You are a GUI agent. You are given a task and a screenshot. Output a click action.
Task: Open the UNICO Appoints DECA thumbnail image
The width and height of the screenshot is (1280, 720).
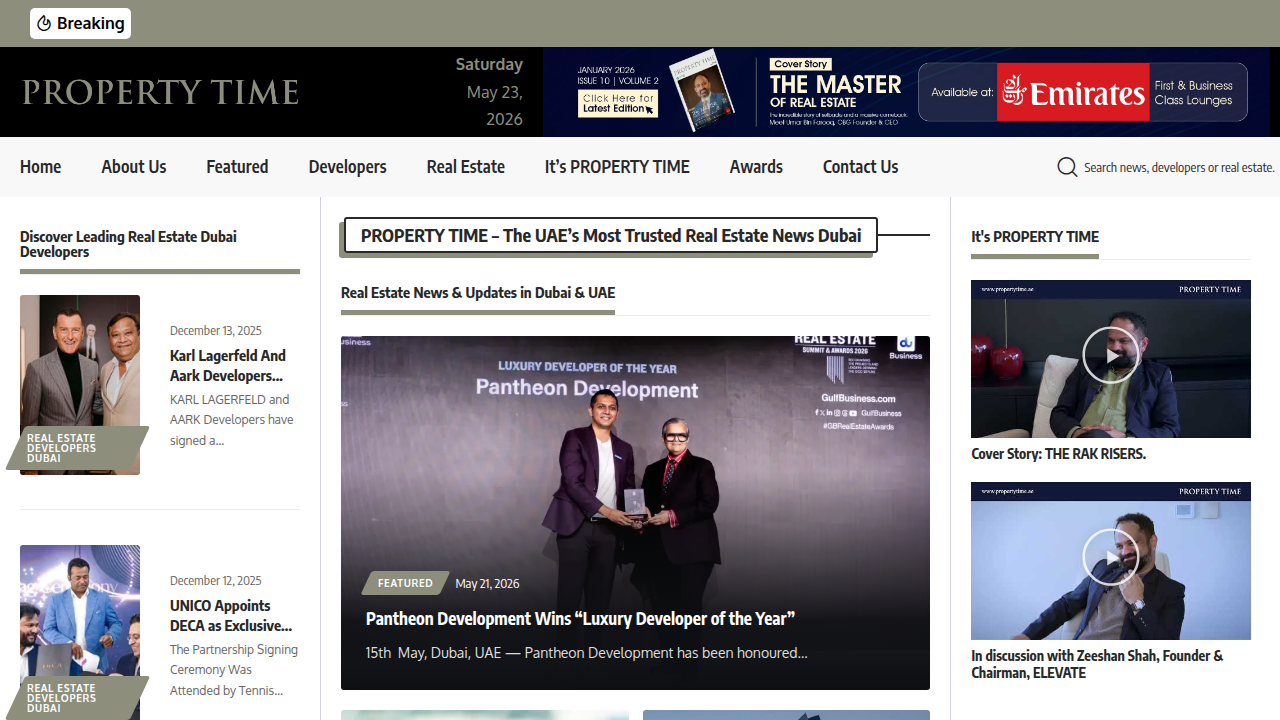pos(80,632)
